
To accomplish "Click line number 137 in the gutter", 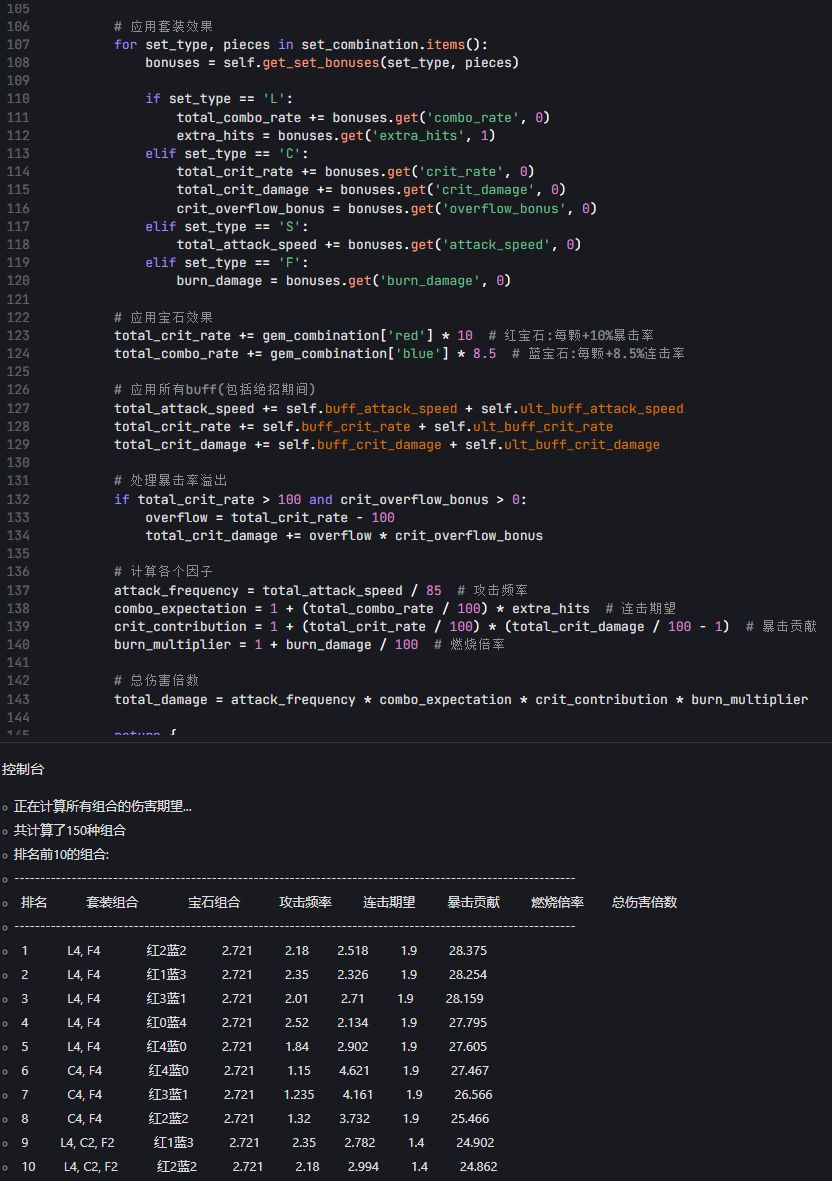I will coord(18,590).
